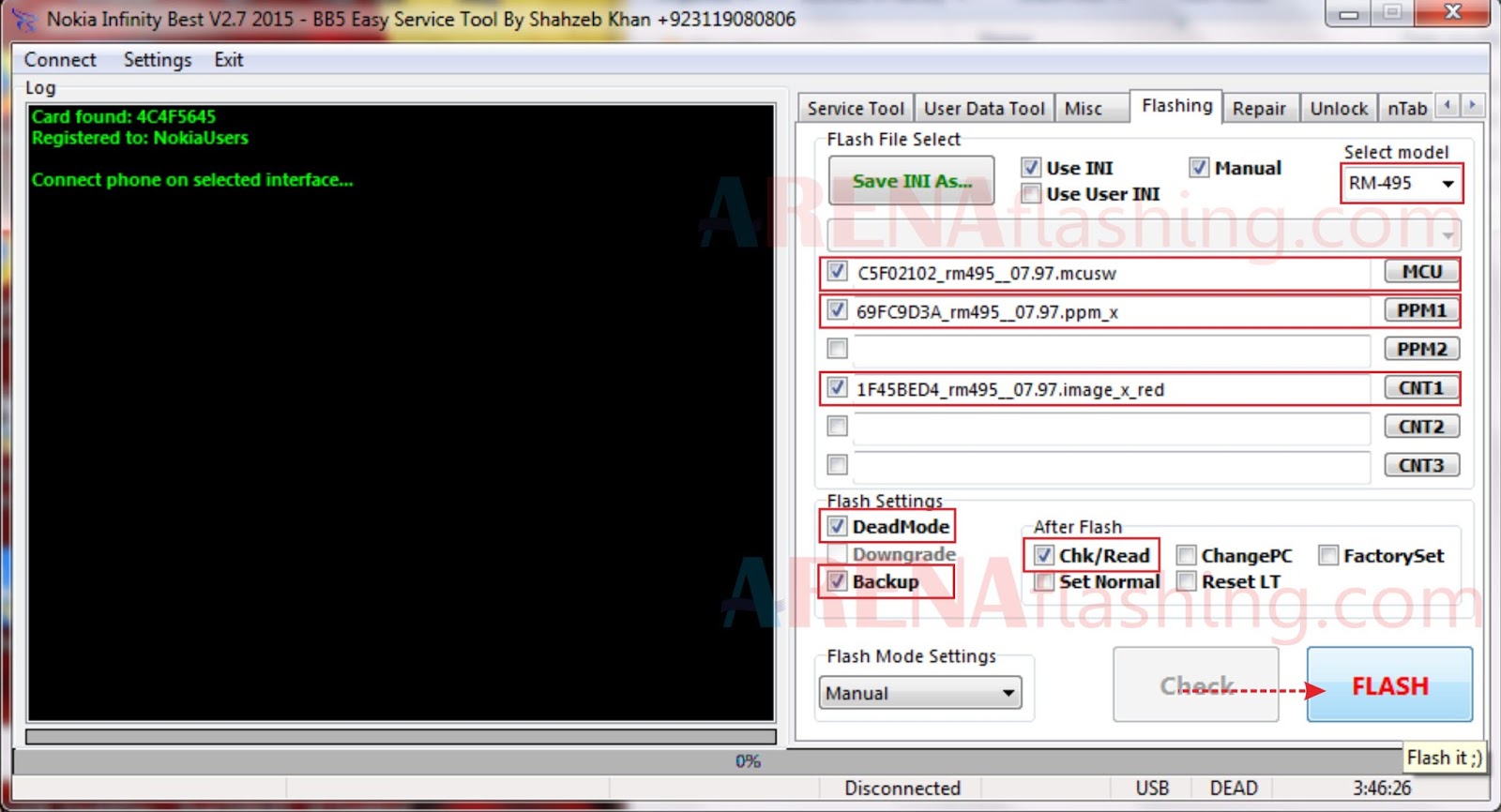Click the 69FC9D3A_rm495__07.97.ppm_x file field
1501x812 pixels.
pos(1111,312)
